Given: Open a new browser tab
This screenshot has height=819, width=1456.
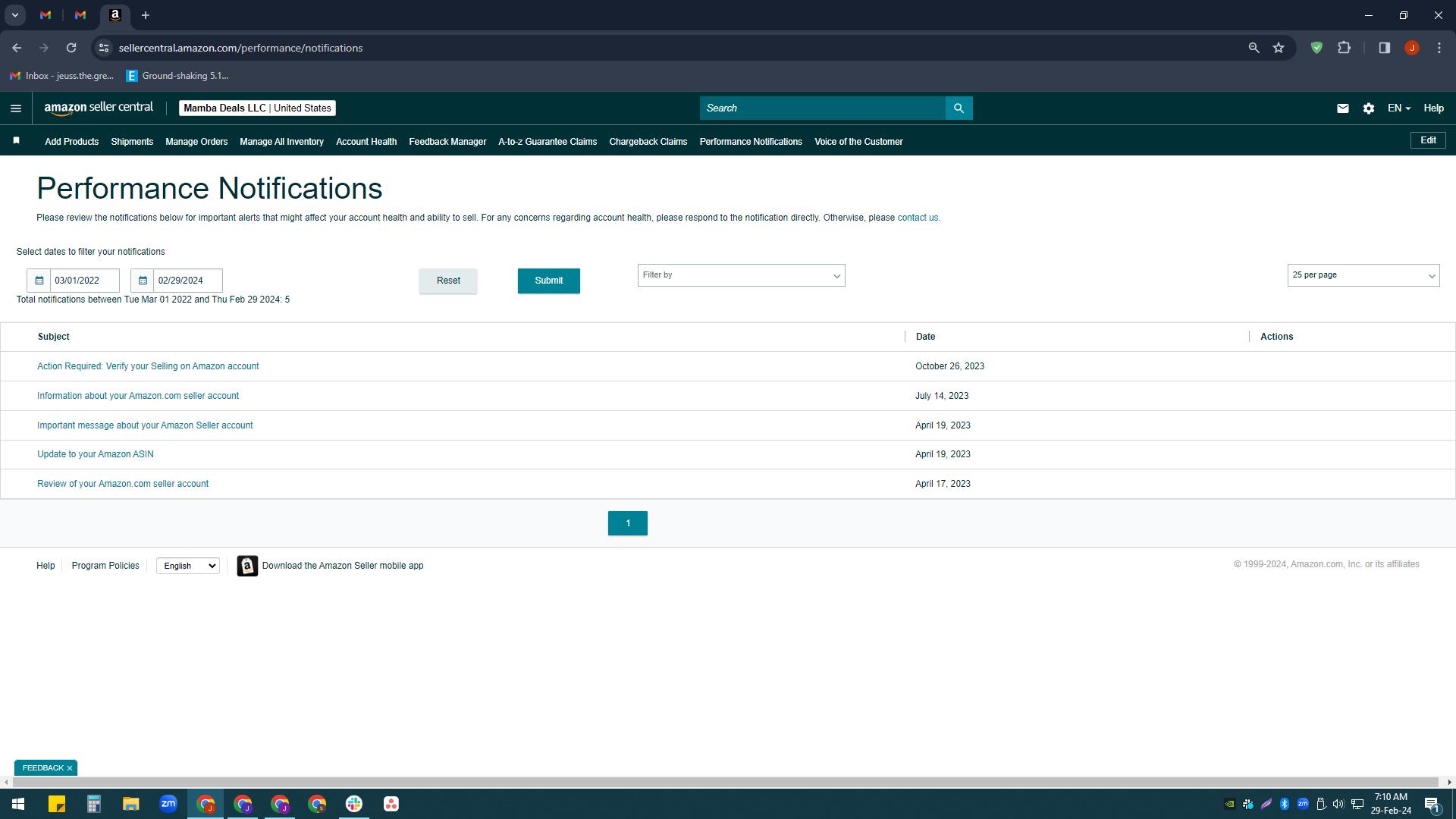Looking at the screenshot, I should tap(146, 15).
